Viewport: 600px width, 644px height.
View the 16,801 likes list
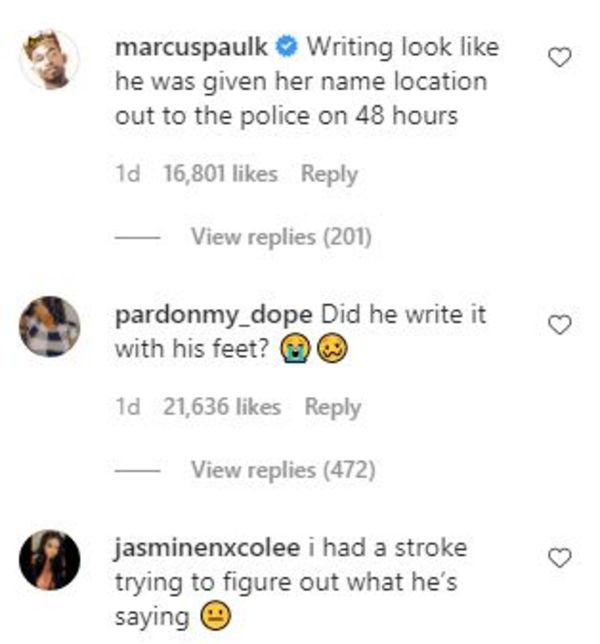point(221,173)
